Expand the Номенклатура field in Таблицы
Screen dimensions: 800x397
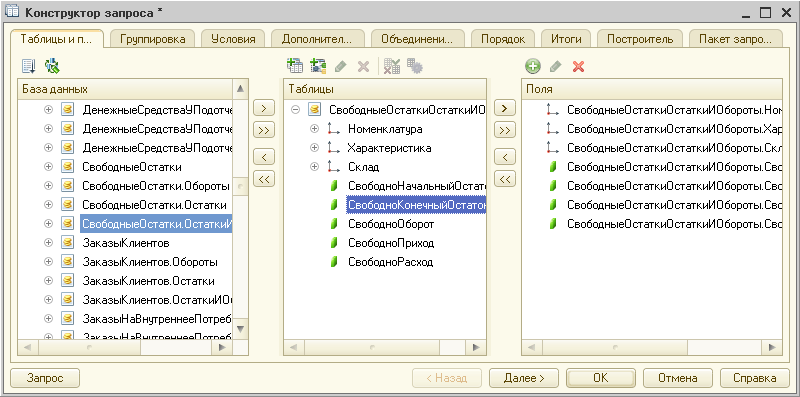(314, 129)
